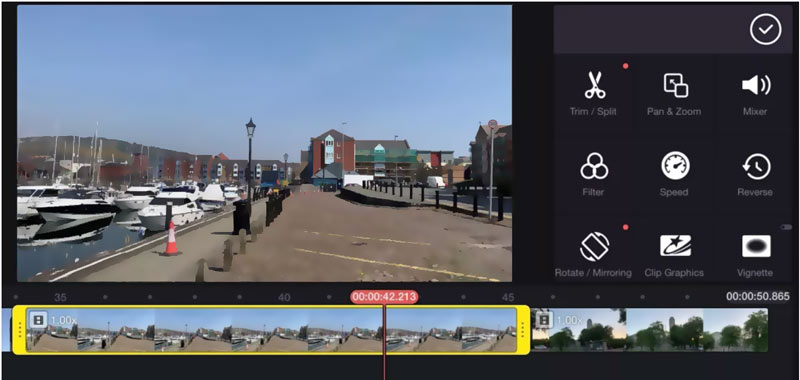
Task: Click the red playhead time 00:00:42.213
Action: tap(384, 297)
